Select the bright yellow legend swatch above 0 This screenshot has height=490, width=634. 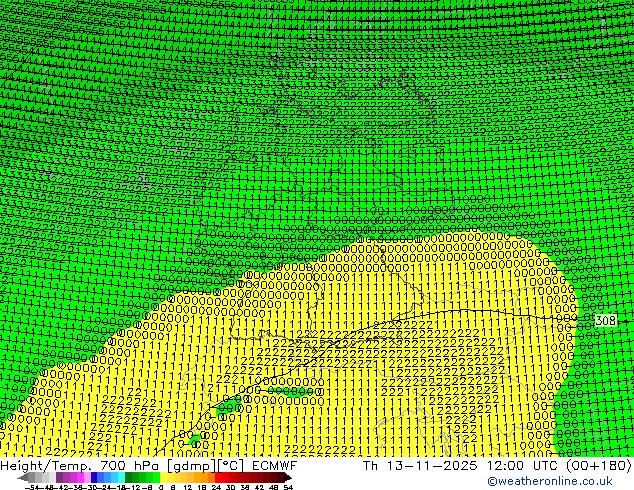click(164, 477)
